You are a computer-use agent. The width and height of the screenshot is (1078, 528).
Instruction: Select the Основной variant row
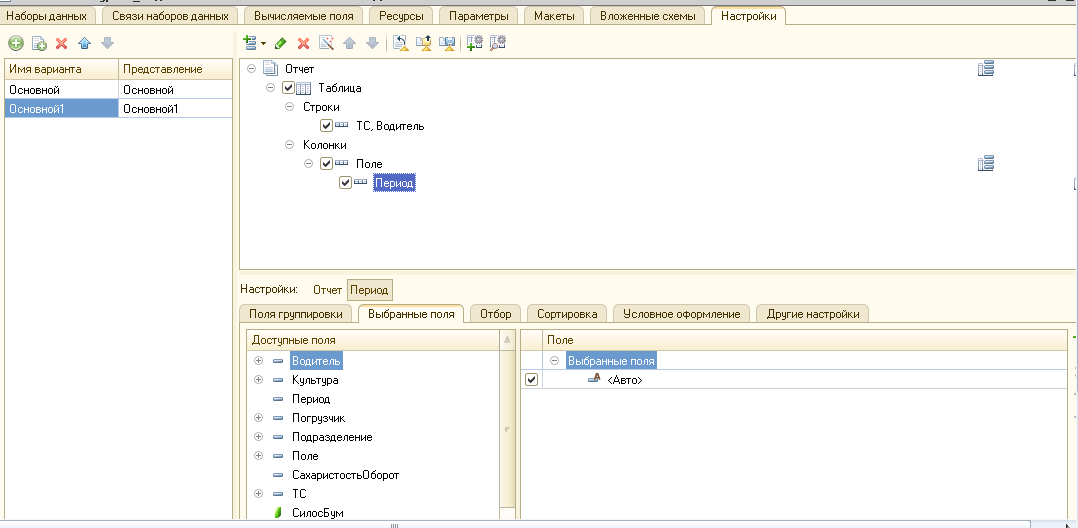coord(118,89)
